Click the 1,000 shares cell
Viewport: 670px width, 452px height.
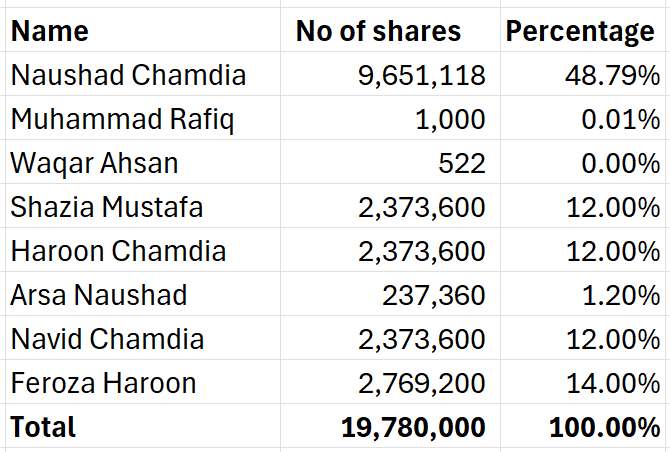(452, 119)
